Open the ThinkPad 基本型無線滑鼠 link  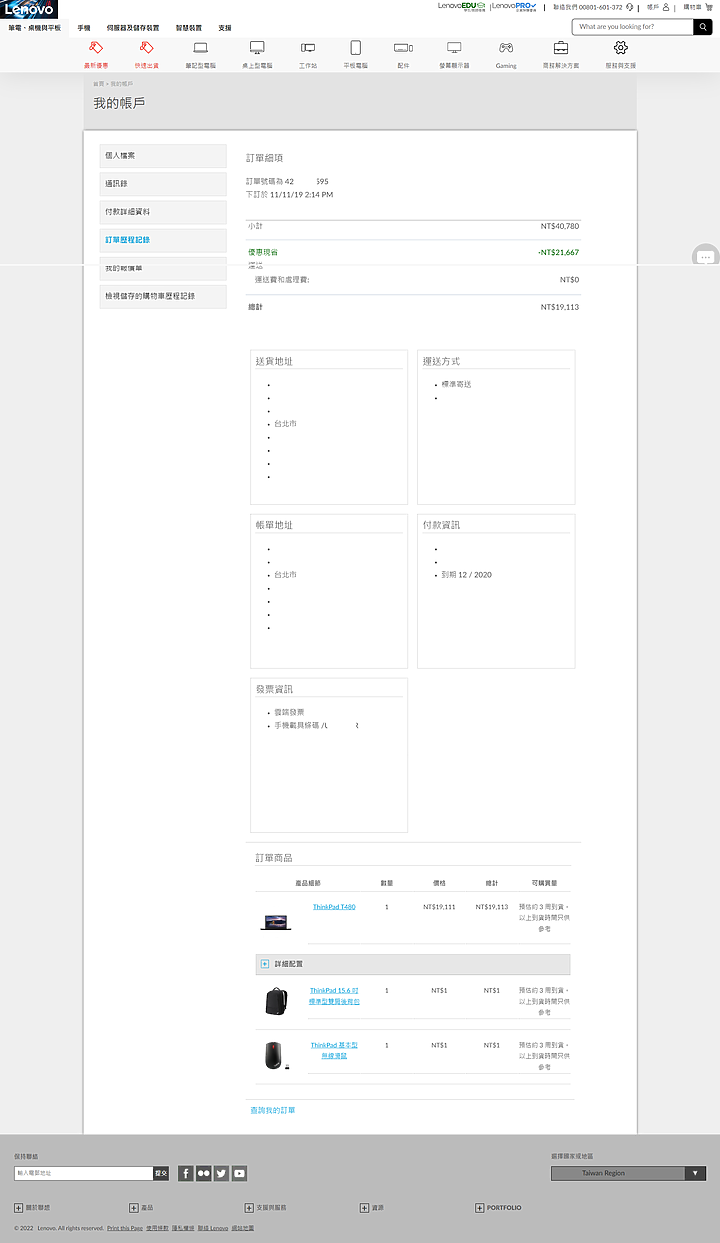[334, 1050]
